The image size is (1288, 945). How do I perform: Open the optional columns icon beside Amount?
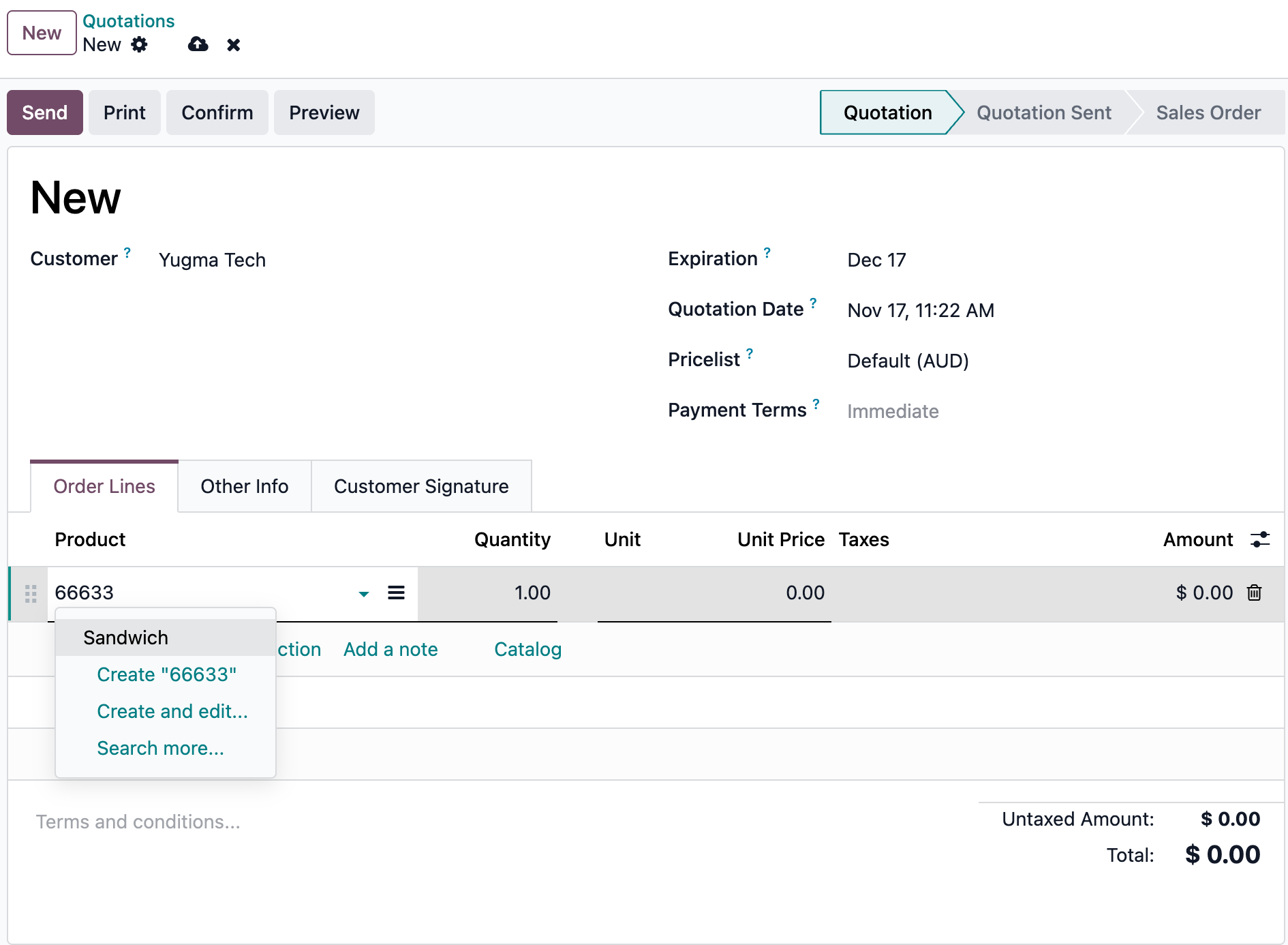click(x=1260, y=539)
